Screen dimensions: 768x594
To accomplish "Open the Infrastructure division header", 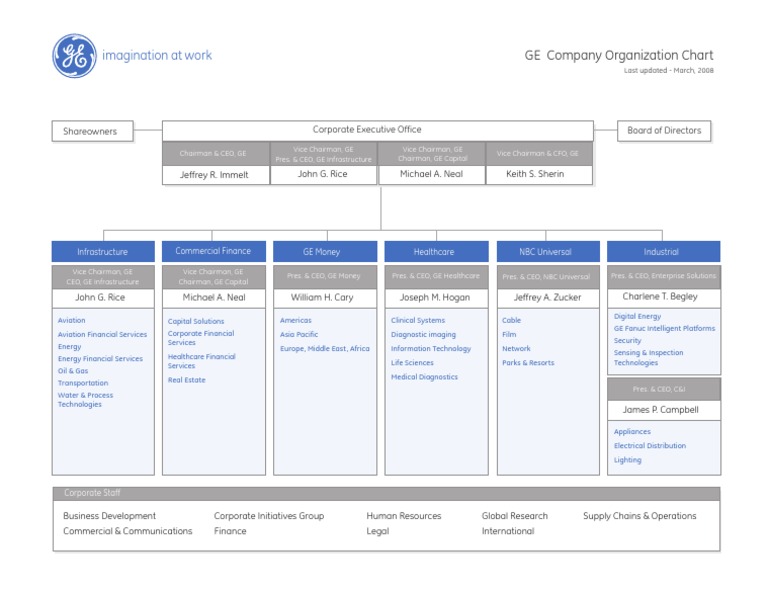I will 103,252.
